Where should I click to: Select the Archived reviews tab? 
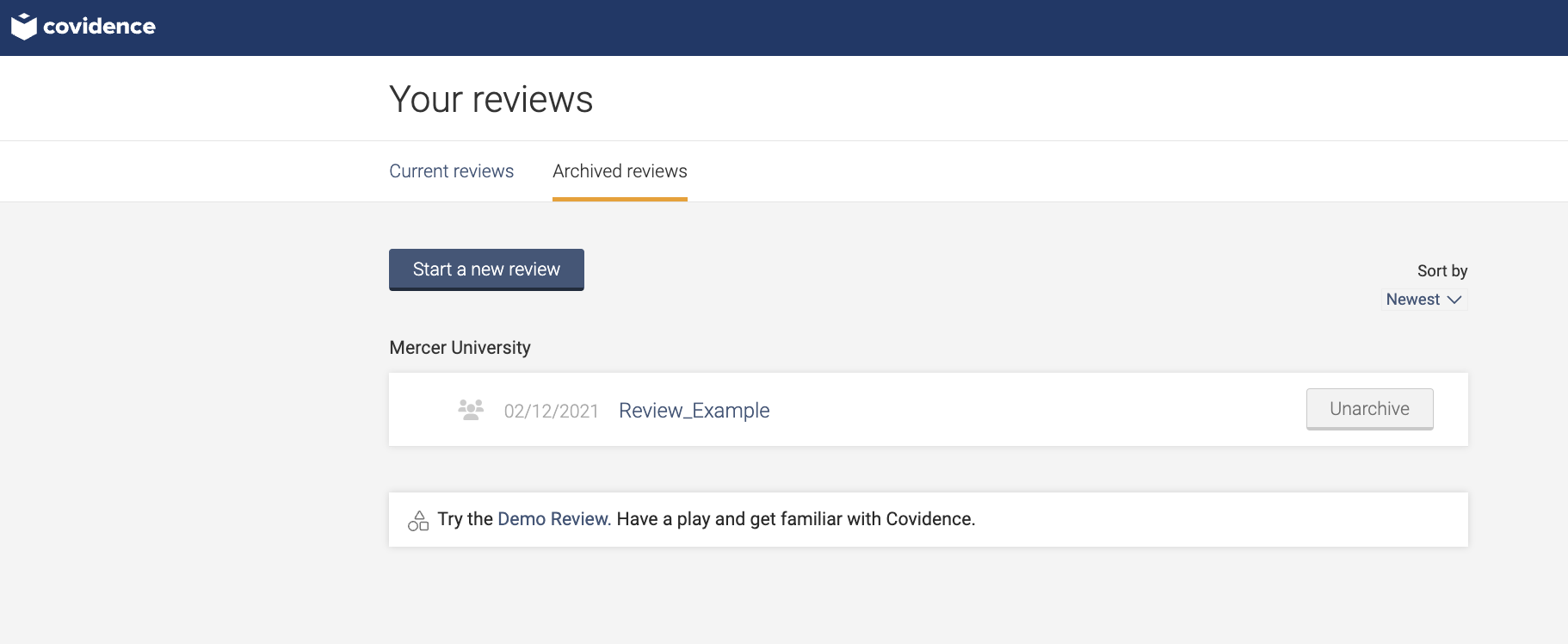point(620,171)
